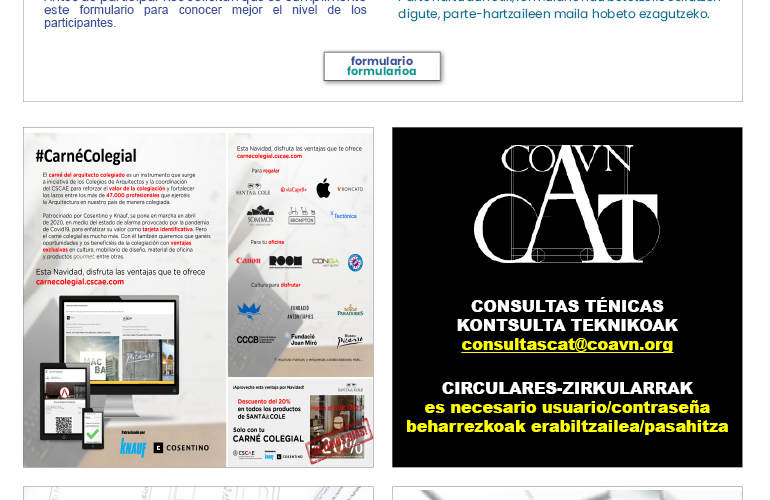Select the Conga Network logo
This screenshot has width=770, height=500.
point(326,262)
